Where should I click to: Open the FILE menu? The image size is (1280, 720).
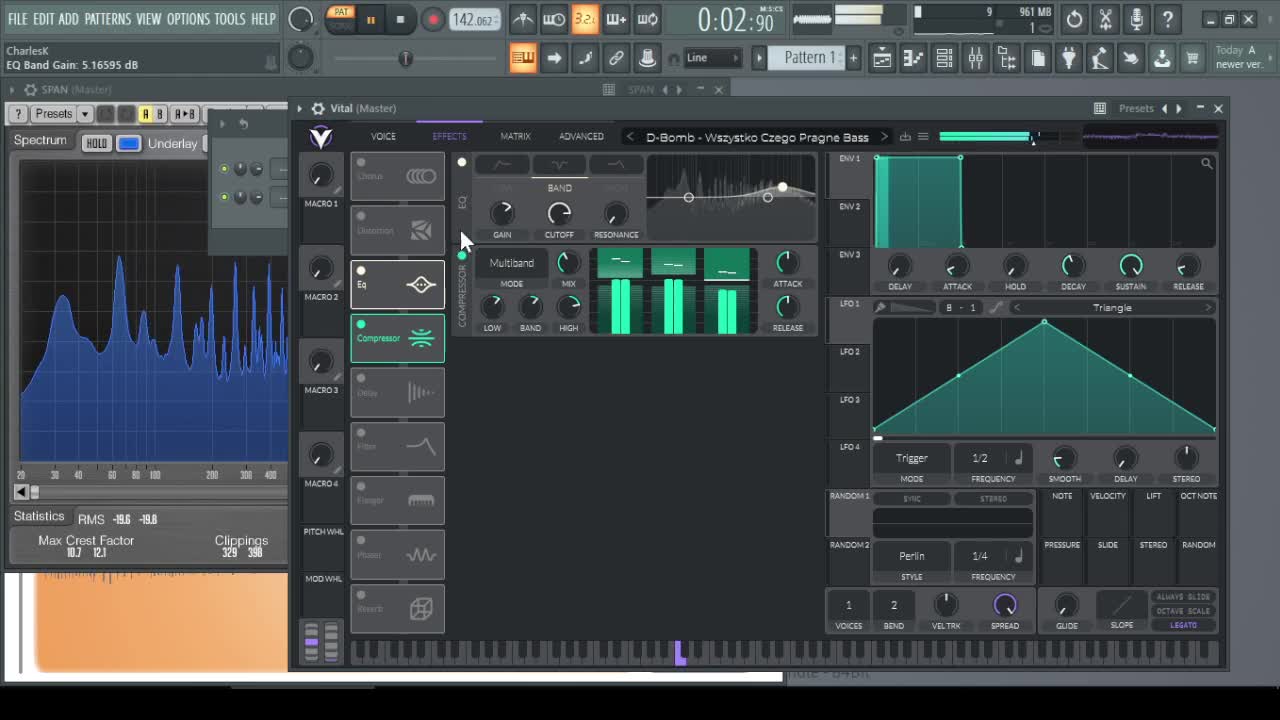tap(18, 19)
